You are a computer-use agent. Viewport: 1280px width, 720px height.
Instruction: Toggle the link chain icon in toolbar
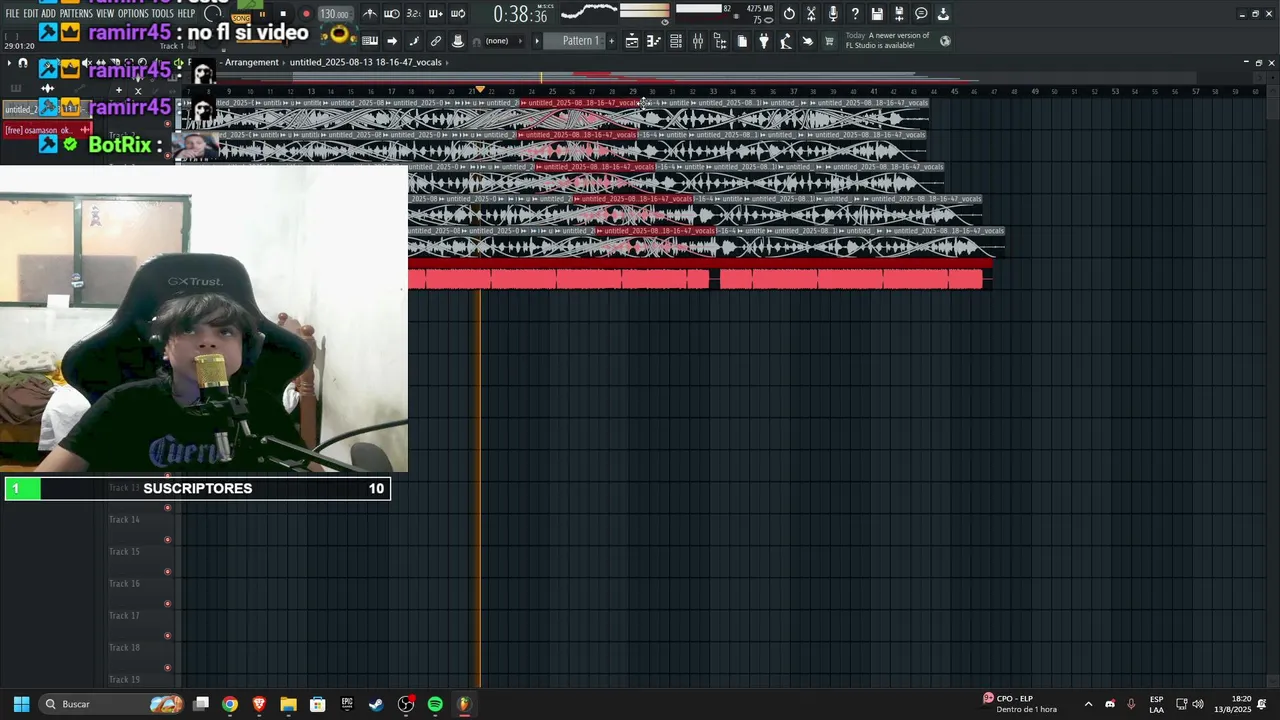pos(436,41)
